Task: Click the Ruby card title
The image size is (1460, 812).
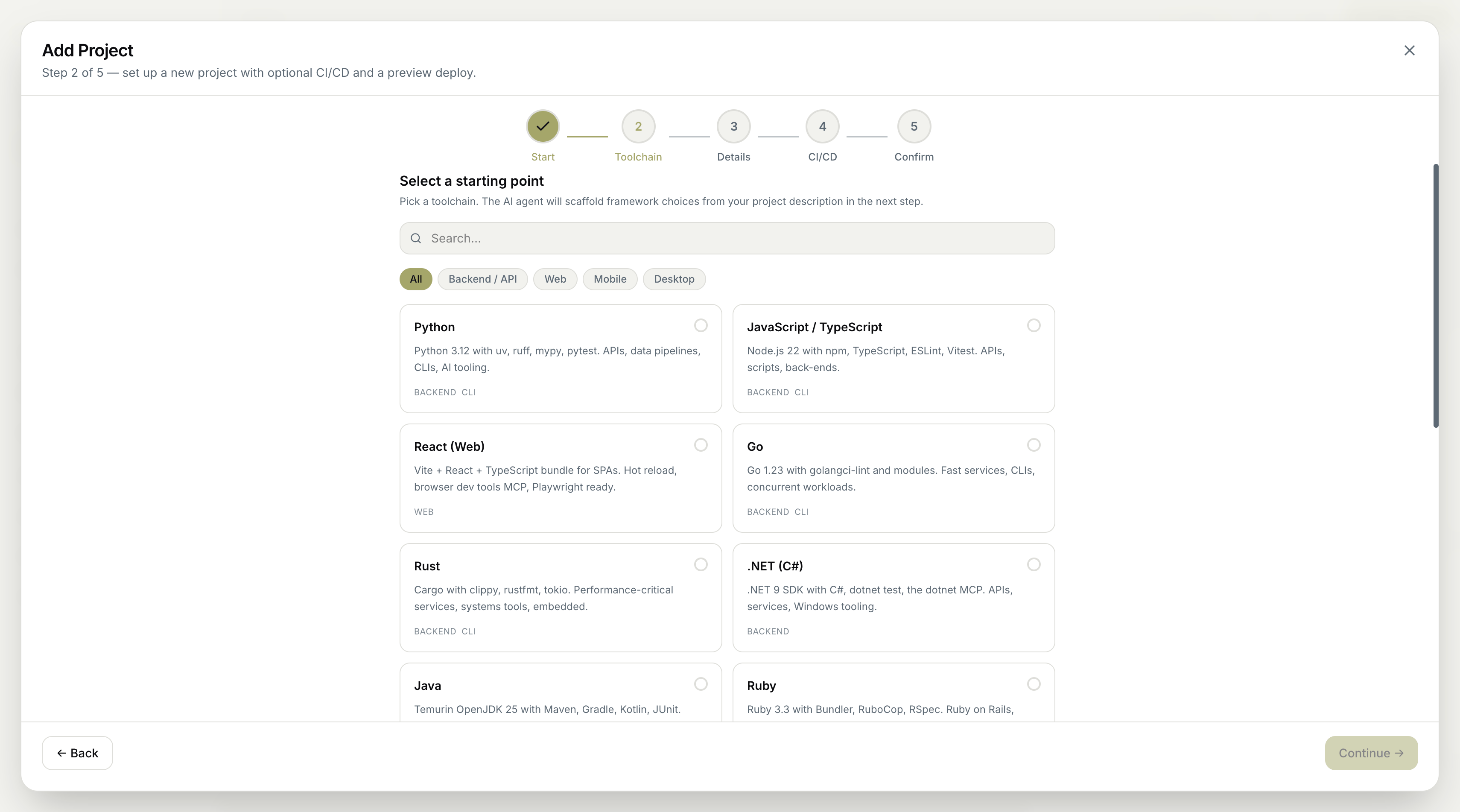Action: [x=761, y=686]
